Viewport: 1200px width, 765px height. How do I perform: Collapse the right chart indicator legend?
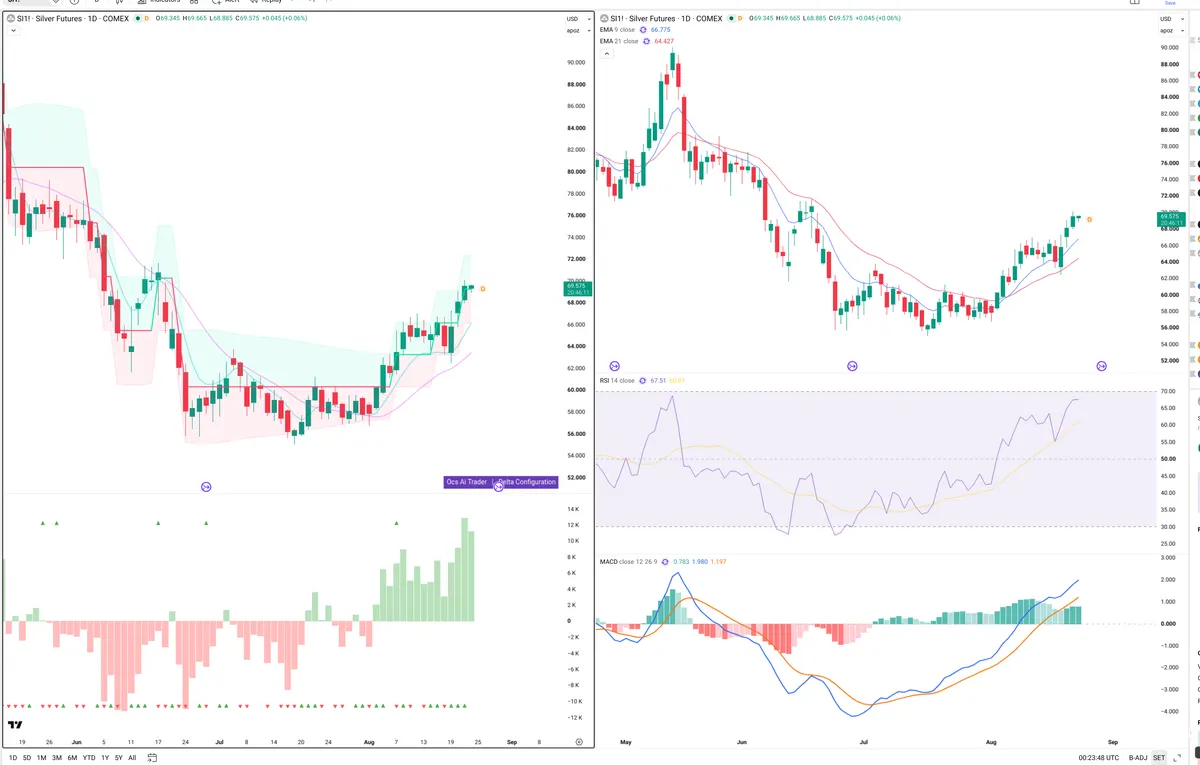(605, 54)
